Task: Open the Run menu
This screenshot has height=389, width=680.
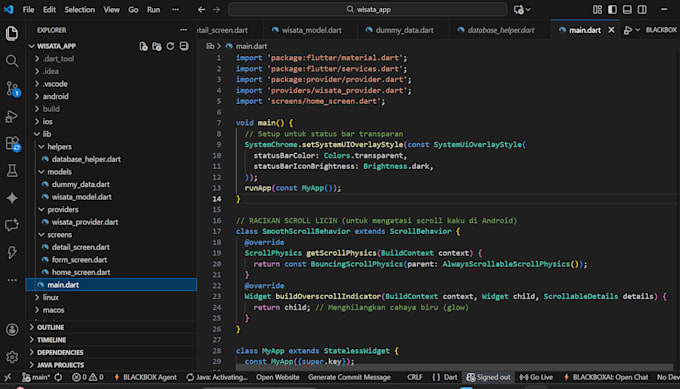Action: pyautogui.click(x=153, y=10)
